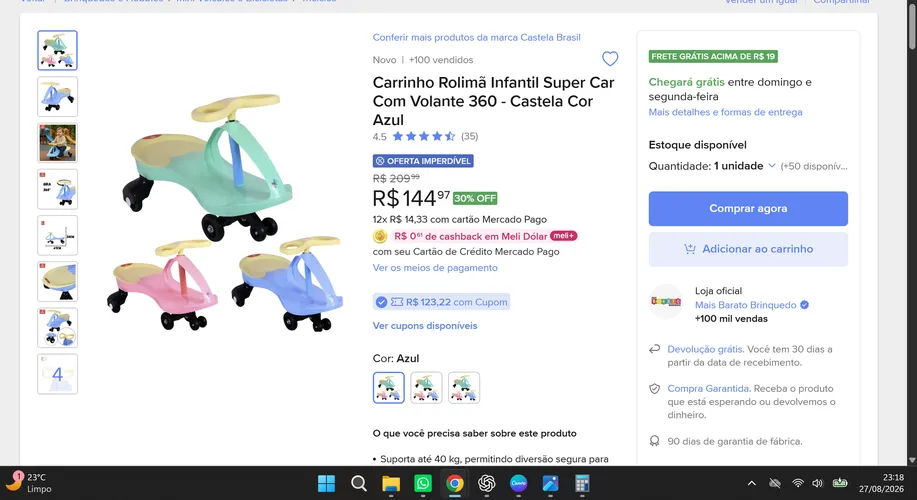Select fourth thumbnail showing 360 steering
Image resolution: width=917 pixels, height=500 pixels.
click(x=57, y=189)
